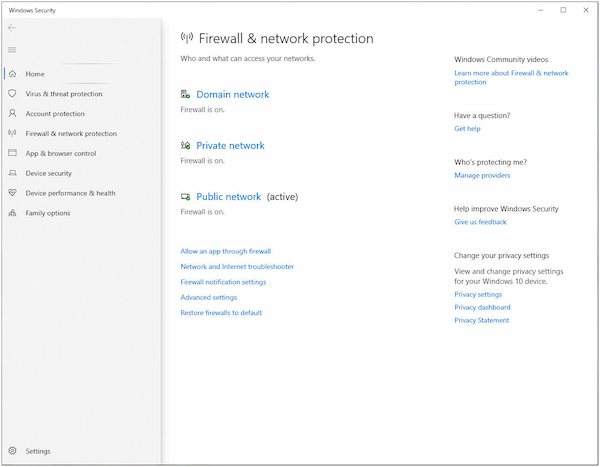600x467 pixels.
Task: Open Privacy Statement link
Action: pyautogui.click(x=482, y=320)
